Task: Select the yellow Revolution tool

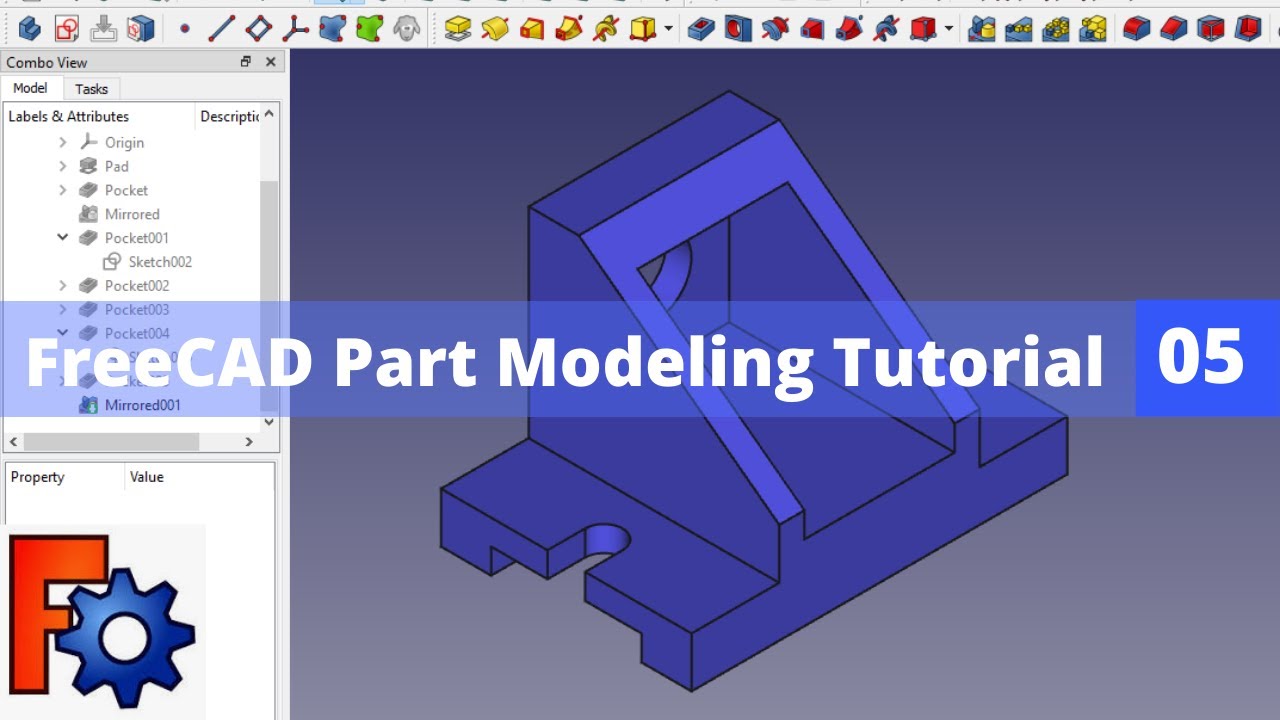Action: click(495, 28)
